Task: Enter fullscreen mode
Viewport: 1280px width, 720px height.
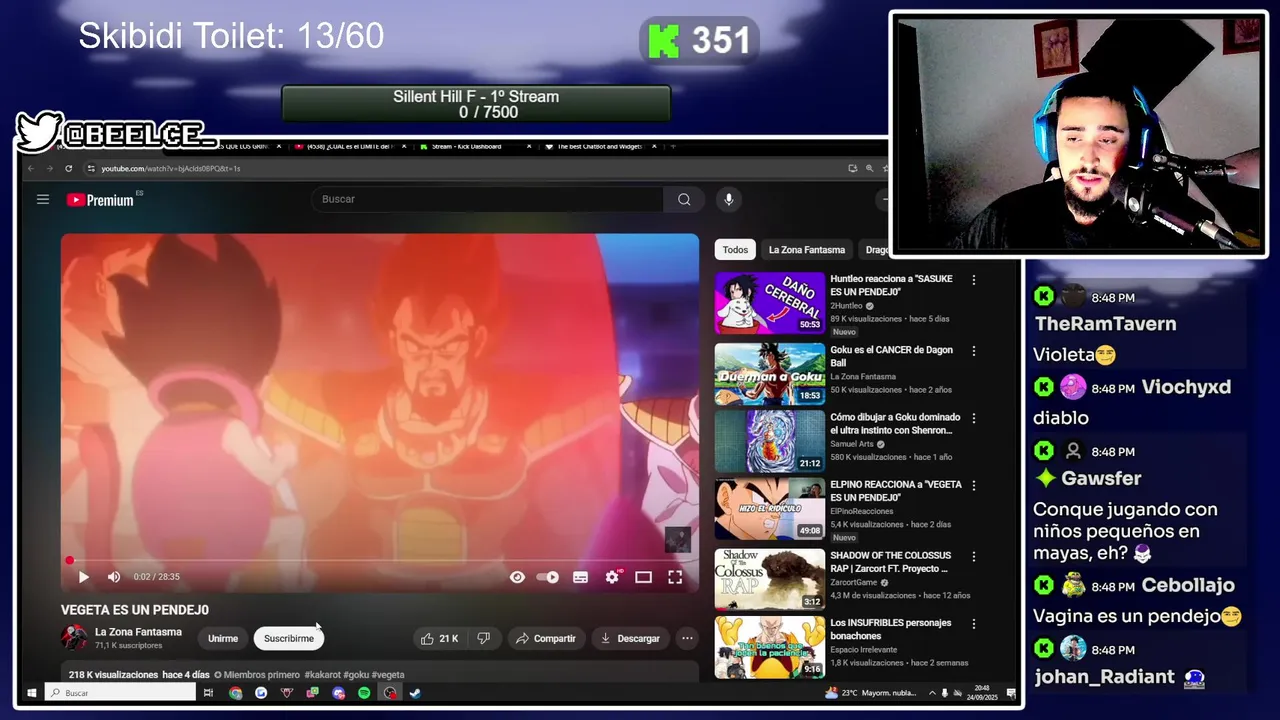Action: click(675, 577)
